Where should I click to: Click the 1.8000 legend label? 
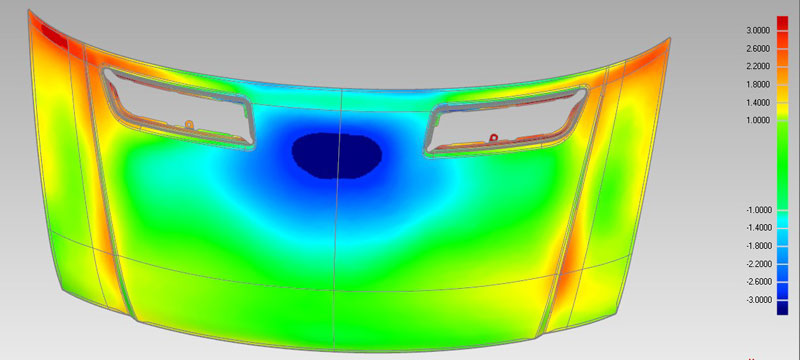coord(758,84)
